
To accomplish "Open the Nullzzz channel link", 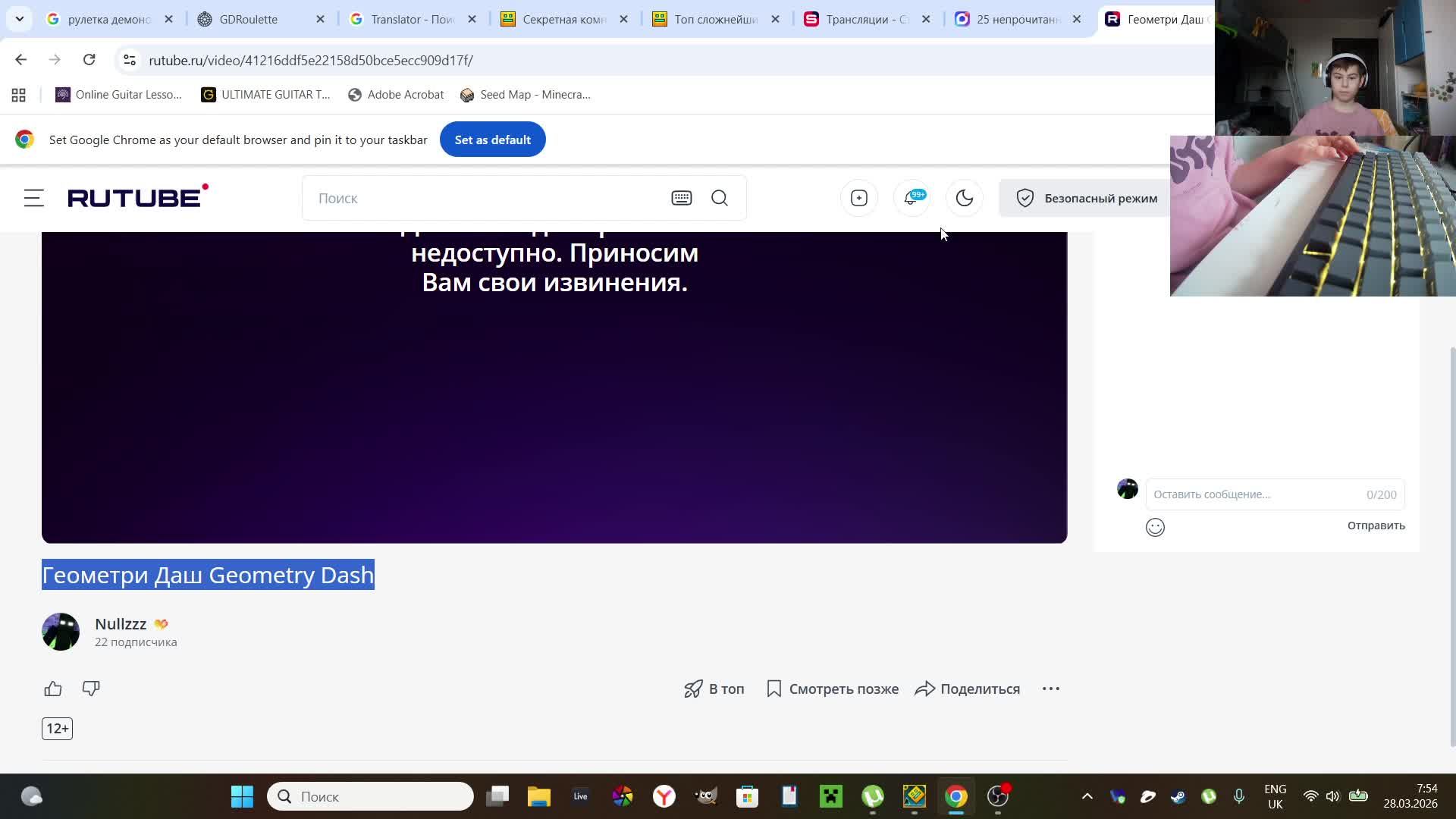I will coord(121,623).
